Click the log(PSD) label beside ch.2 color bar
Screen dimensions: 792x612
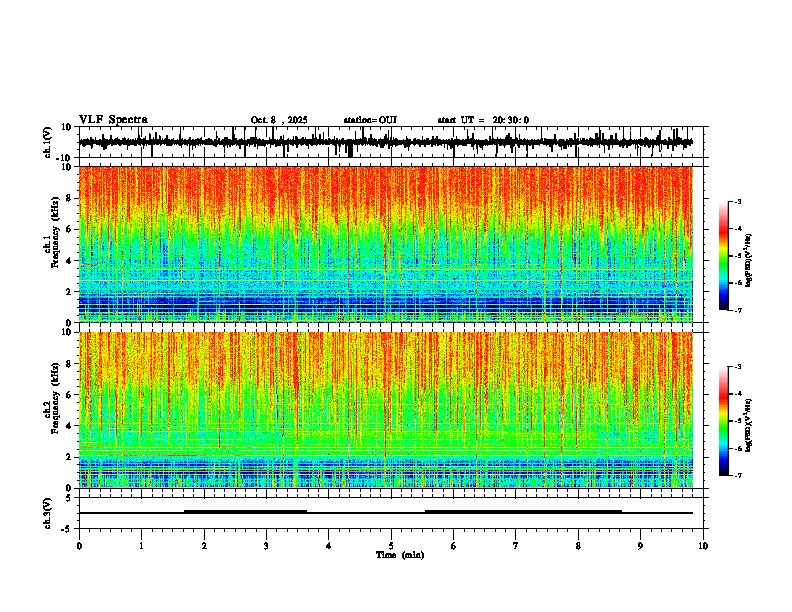pos(749,425)
